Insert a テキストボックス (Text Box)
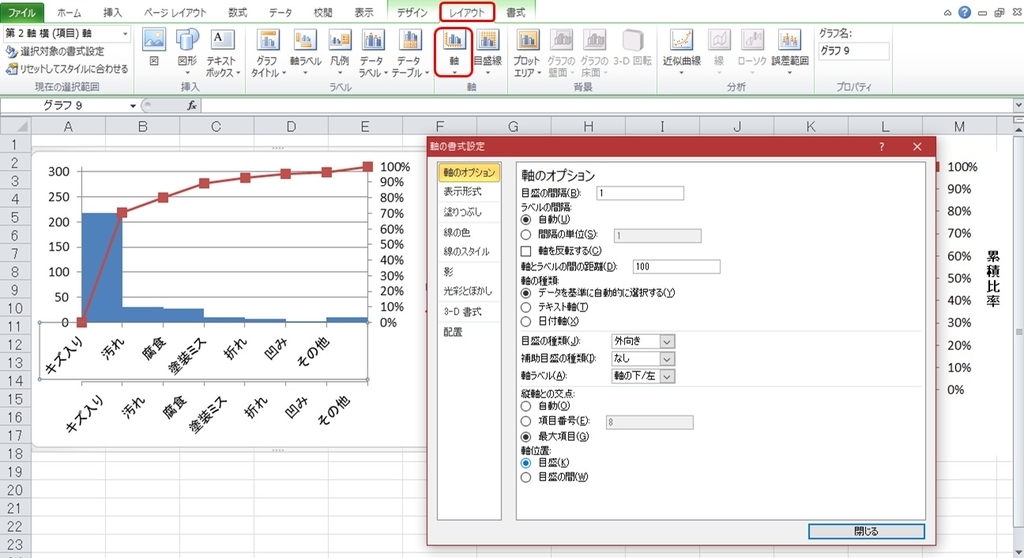 (x=223, y=54)
